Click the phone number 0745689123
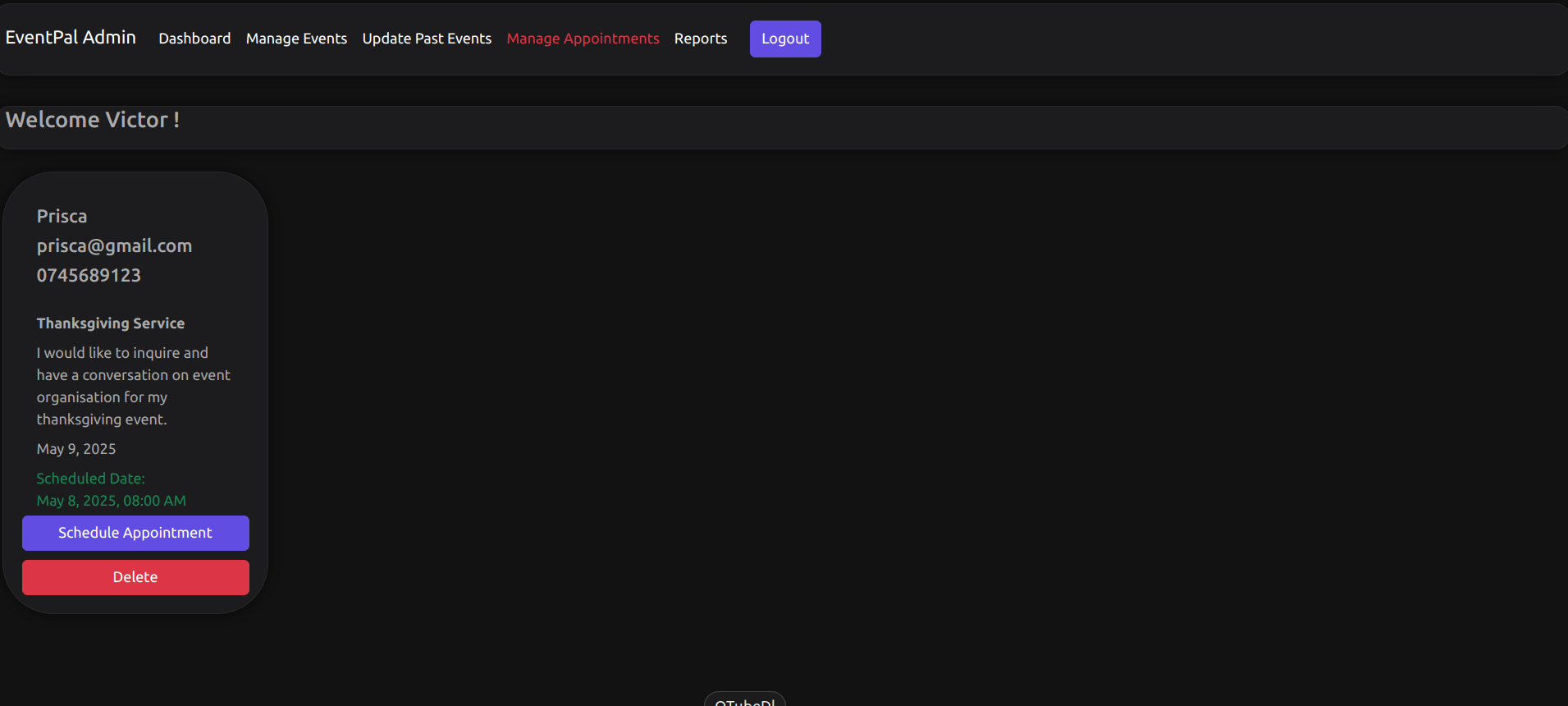The height and width of the screenshot is (706, 1568). click(x=89, y=275)
